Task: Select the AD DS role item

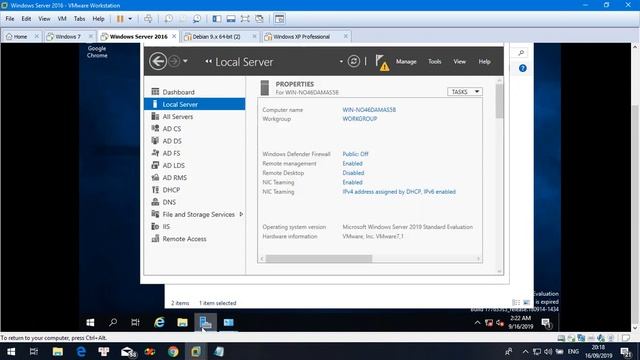Action: pos(172,141)
